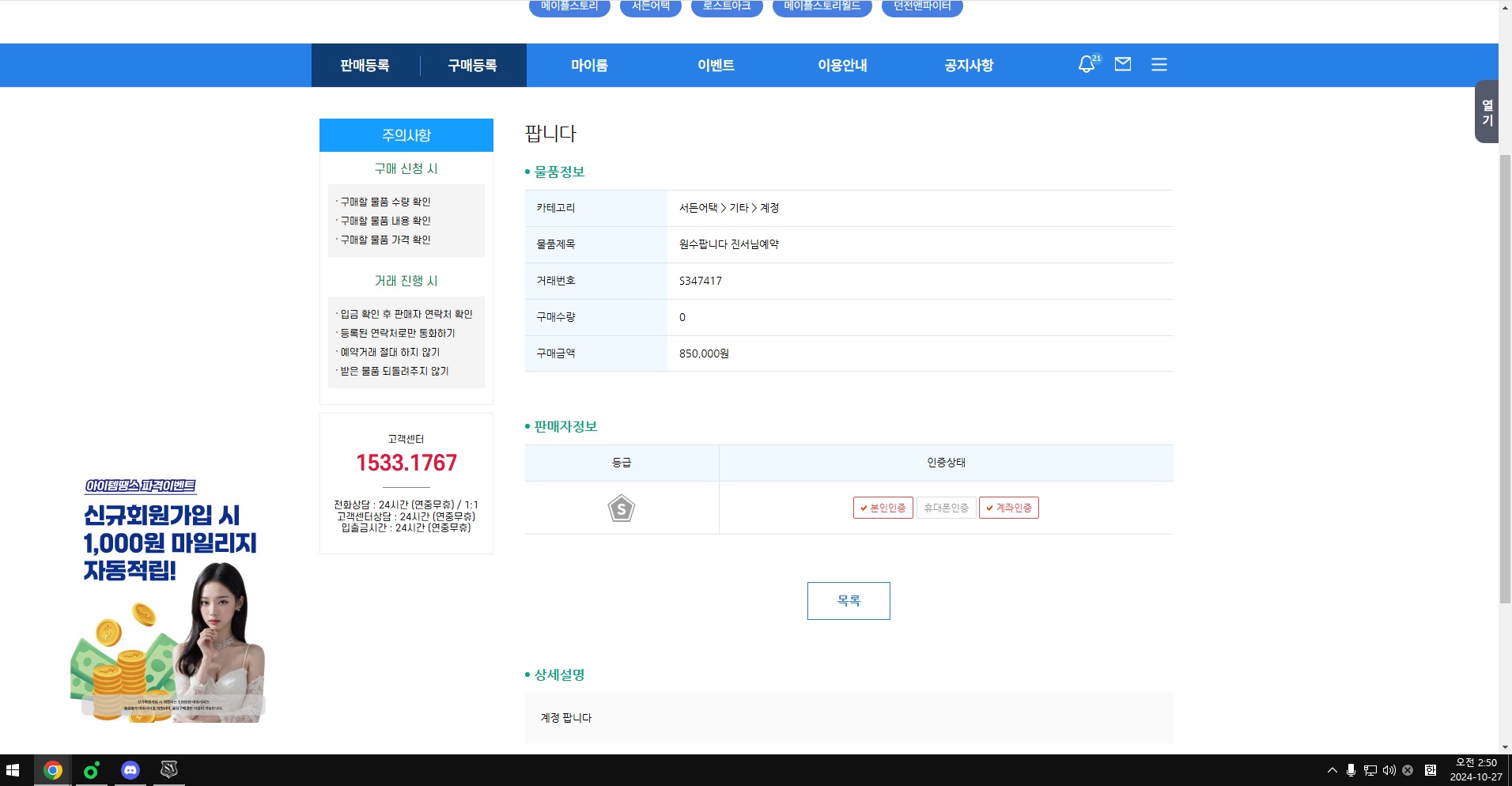Toggle the 본인인증 verification badge

point(883,508)
